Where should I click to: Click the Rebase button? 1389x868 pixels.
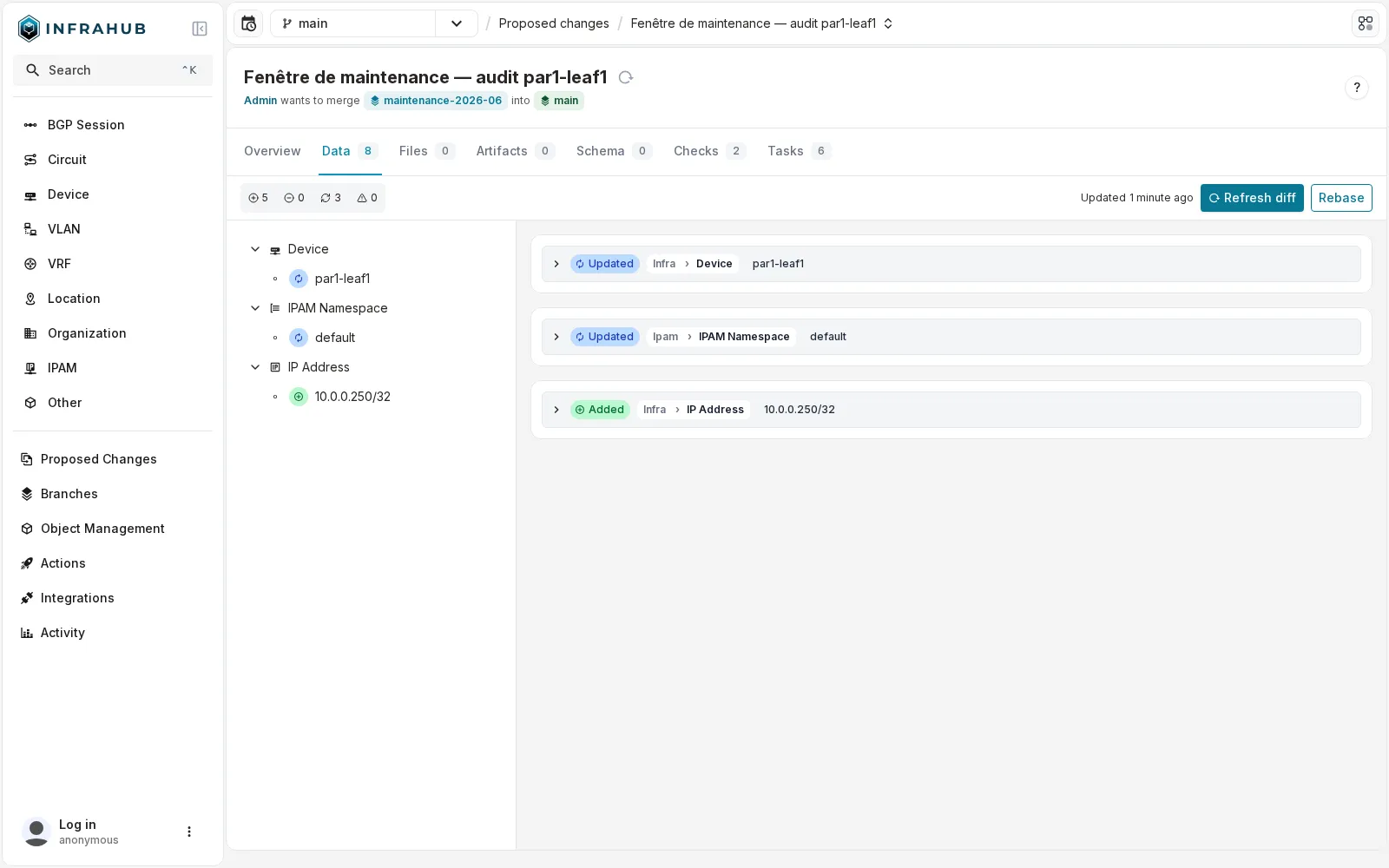[x=1341, y=198]
